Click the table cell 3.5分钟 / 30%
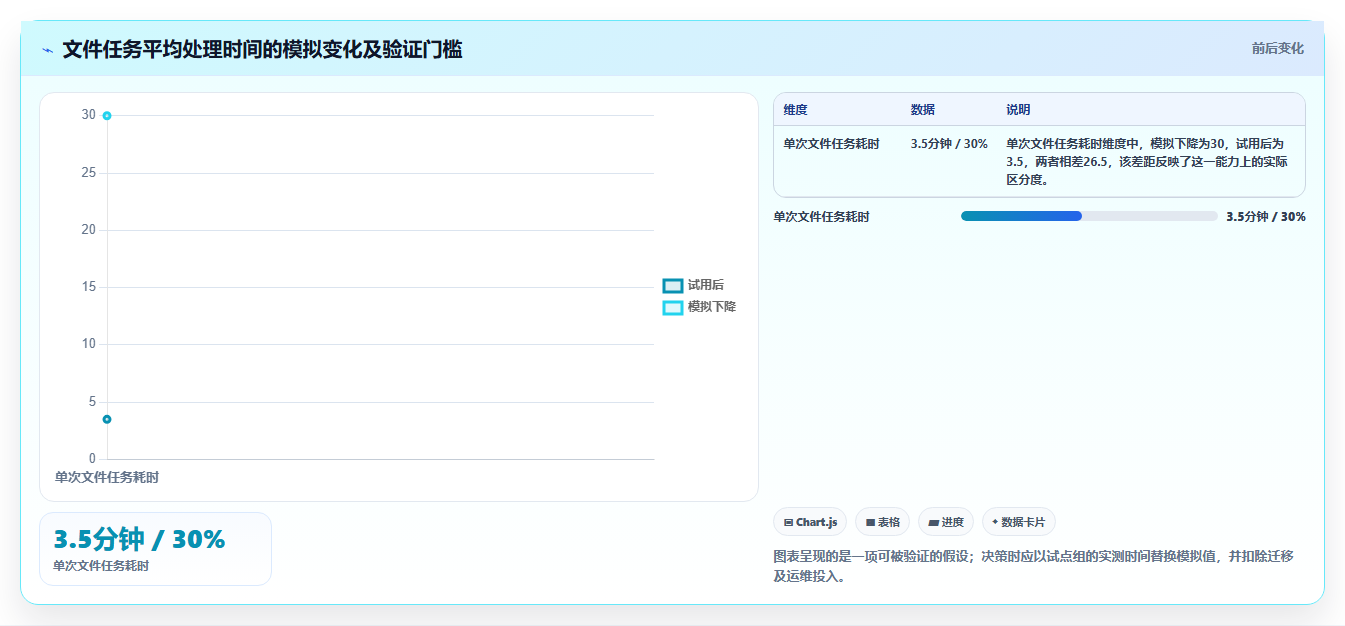Viewport: 1345px width, 626px height. 949,144
